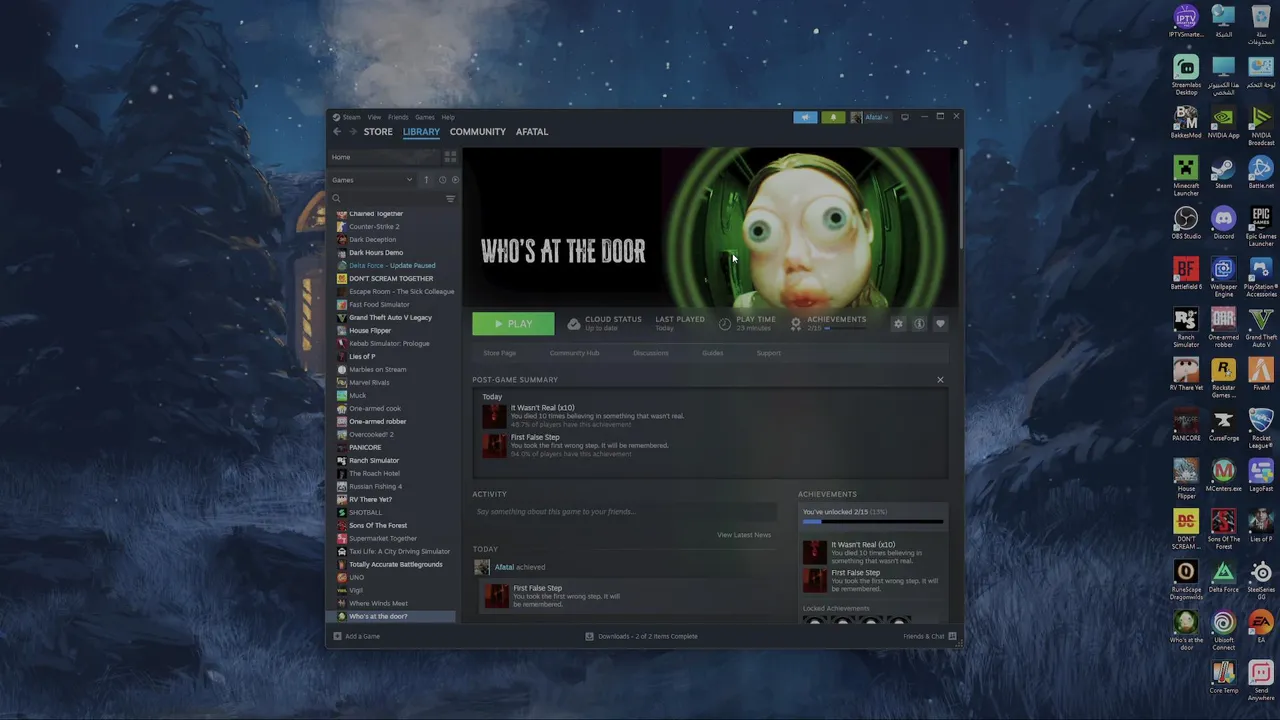Close the Post-Game Summary panel

(940, 380)
